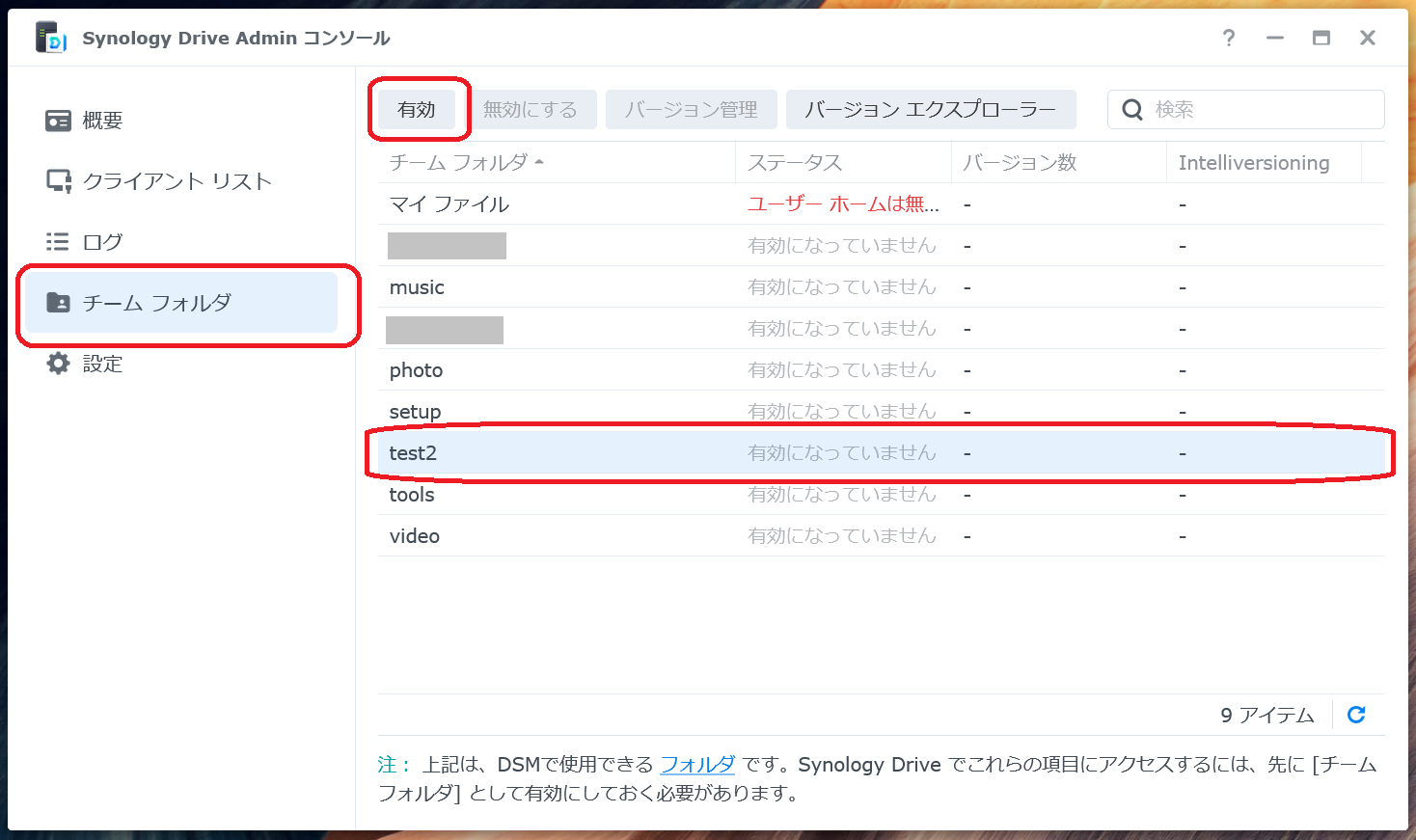This screenshot has height=840, width=1416.
Task: Open the ログ log panel icon
Action: 57,241
